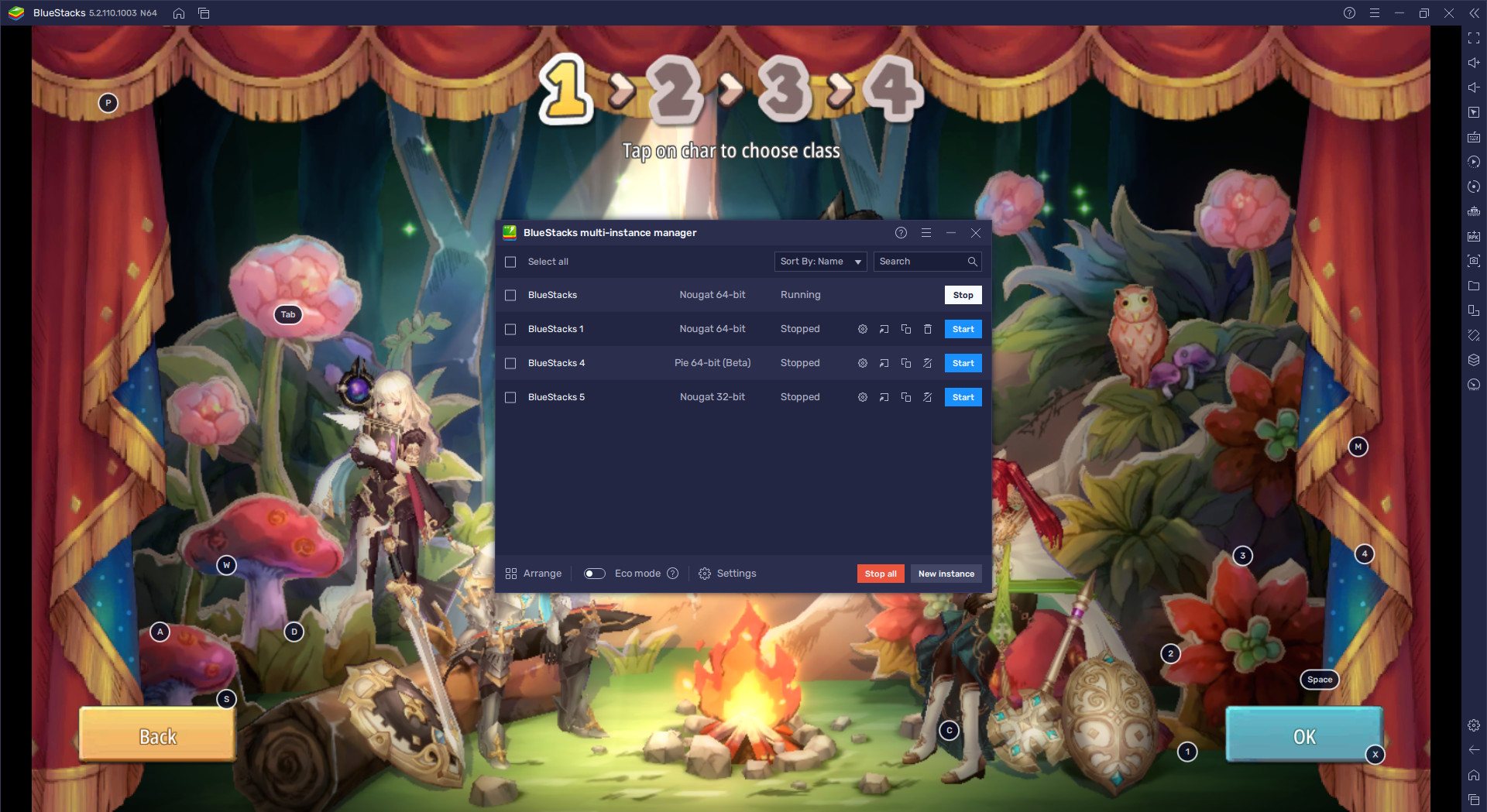Viewport: 1487px width, 812px height.
Task: Click the search magnifier icon
Action: (972, 262)
